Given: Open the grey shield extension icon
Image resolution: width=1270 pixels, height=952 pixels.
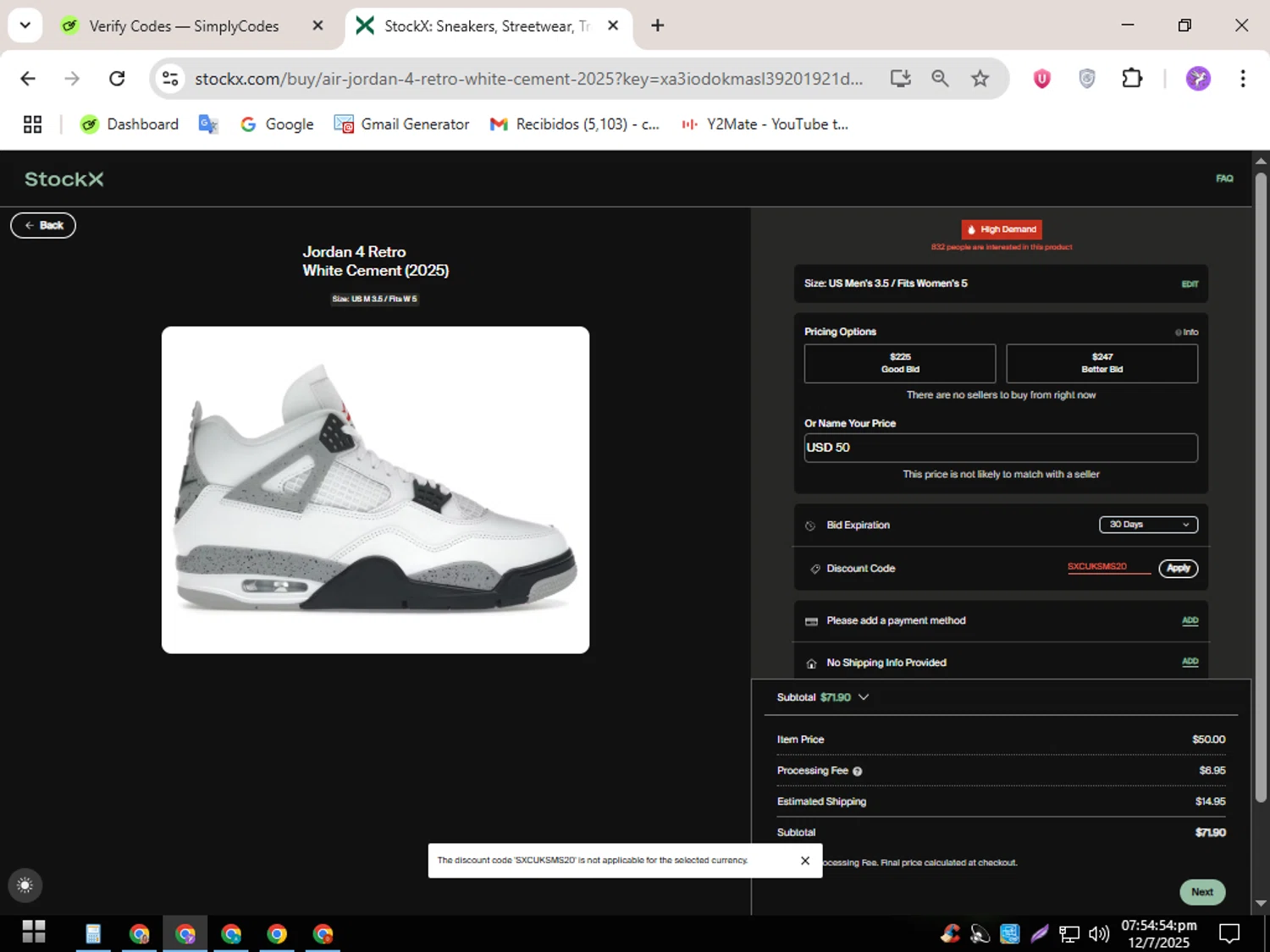Looking at the screenshot, I should pyautogui.click(x=1087, y=79).
